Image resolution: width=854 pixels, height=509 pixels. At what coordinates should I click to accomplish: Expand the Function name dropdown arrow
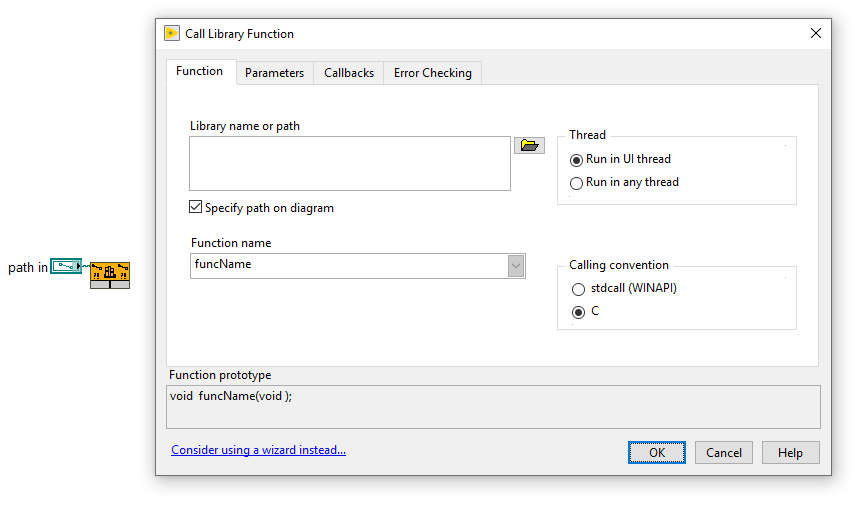click(516, 266)
